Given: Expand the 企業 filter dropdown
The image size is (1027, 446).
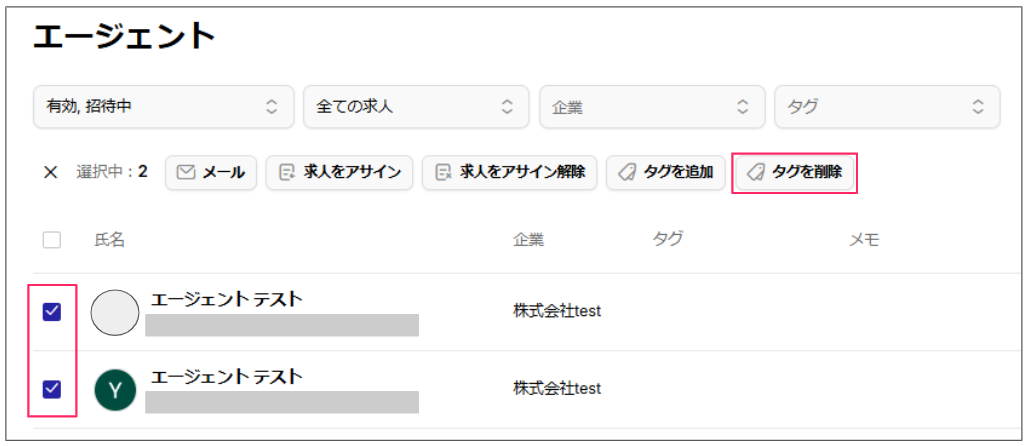Looking at the screenshot, I should pos(652,107).
